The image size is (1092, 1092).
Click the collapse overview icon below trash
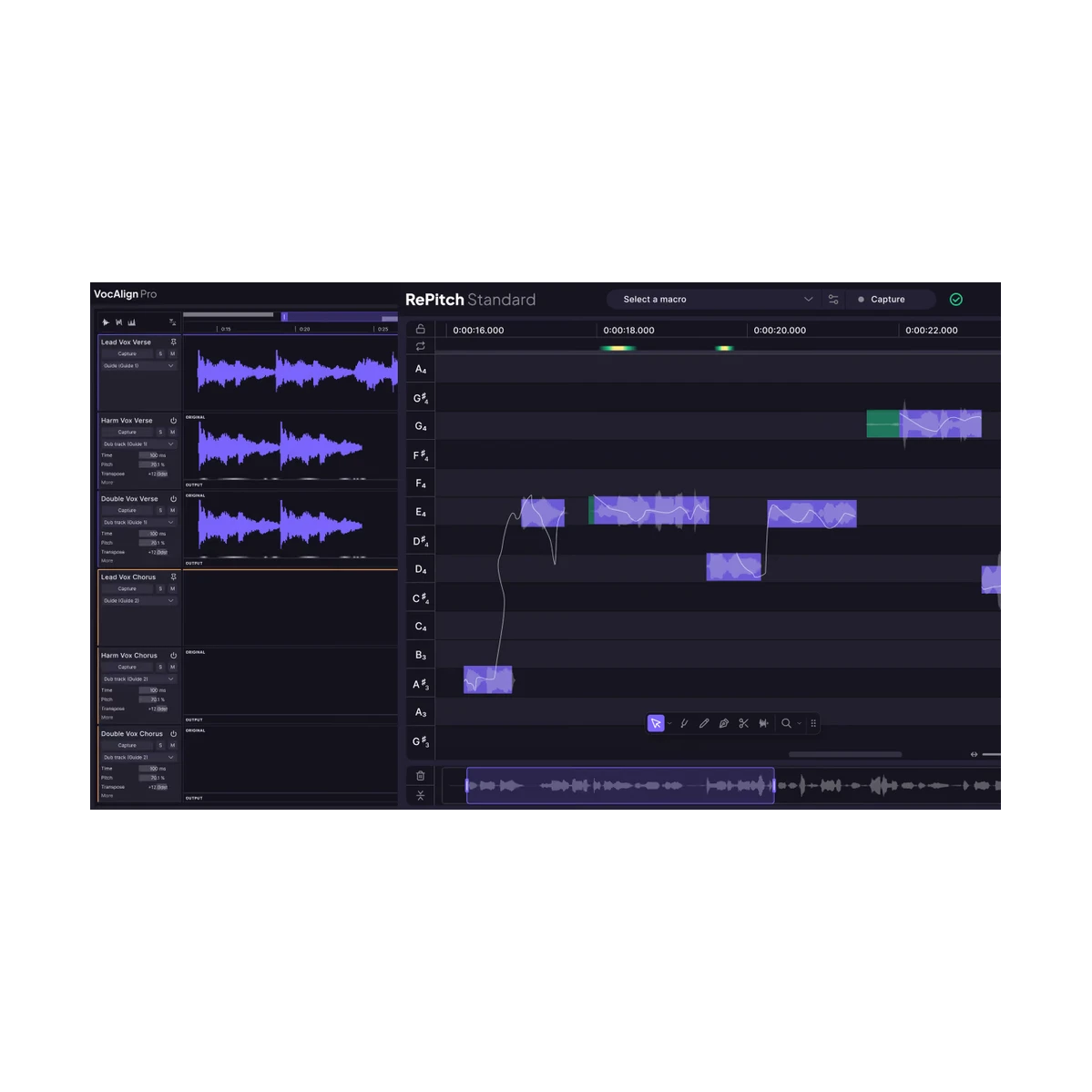pyautogui.click(x=421, y=795)
